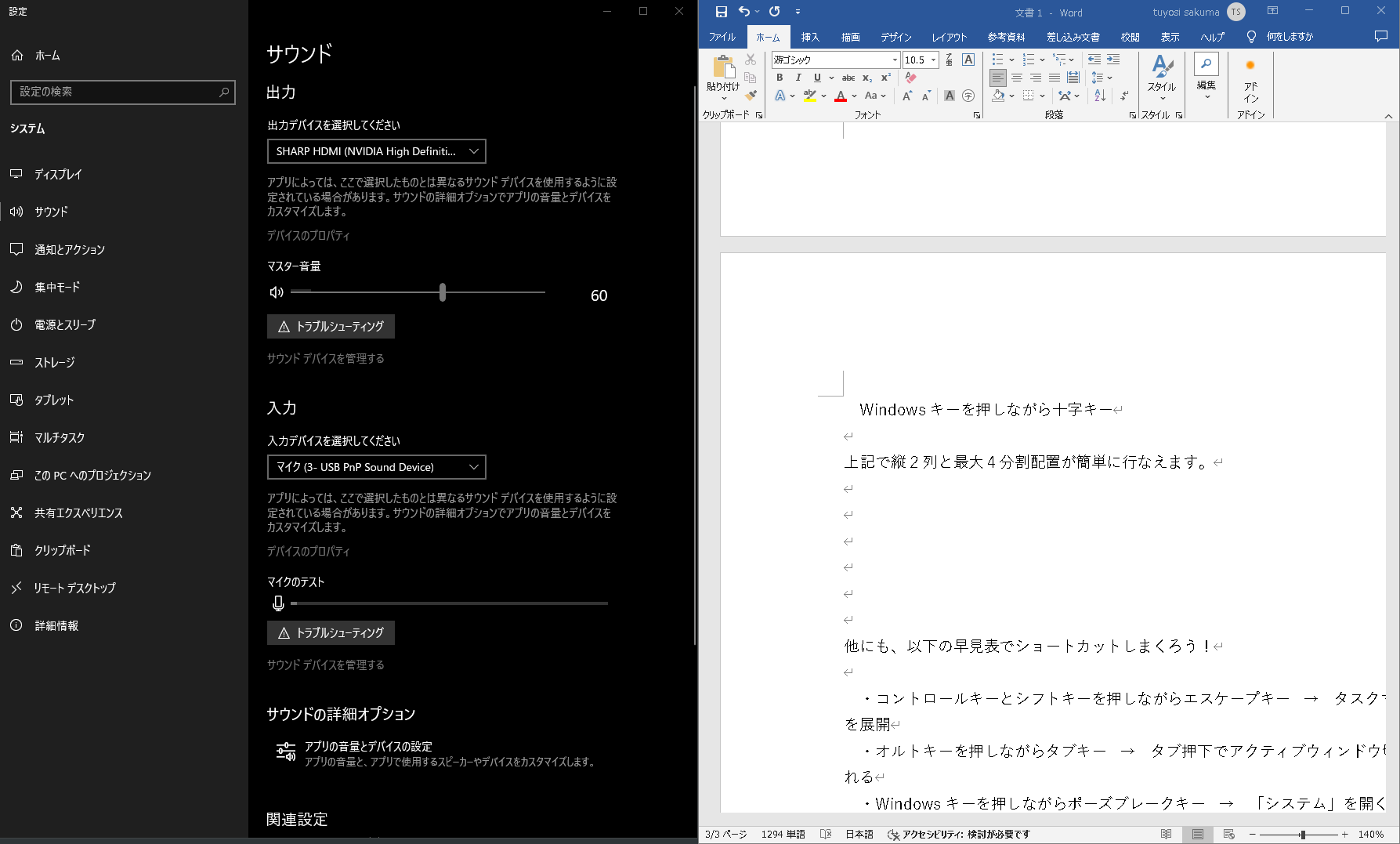Apply center alignment to the paragraph
Viewport: 1400px width, 844px height.
click(1017, 78)
